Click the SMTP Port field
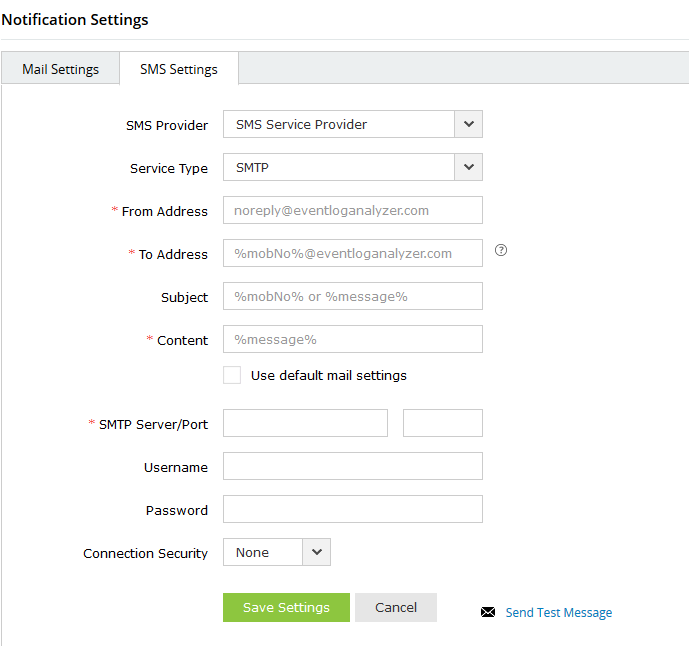The image size is (689, 646). (442, 423)
